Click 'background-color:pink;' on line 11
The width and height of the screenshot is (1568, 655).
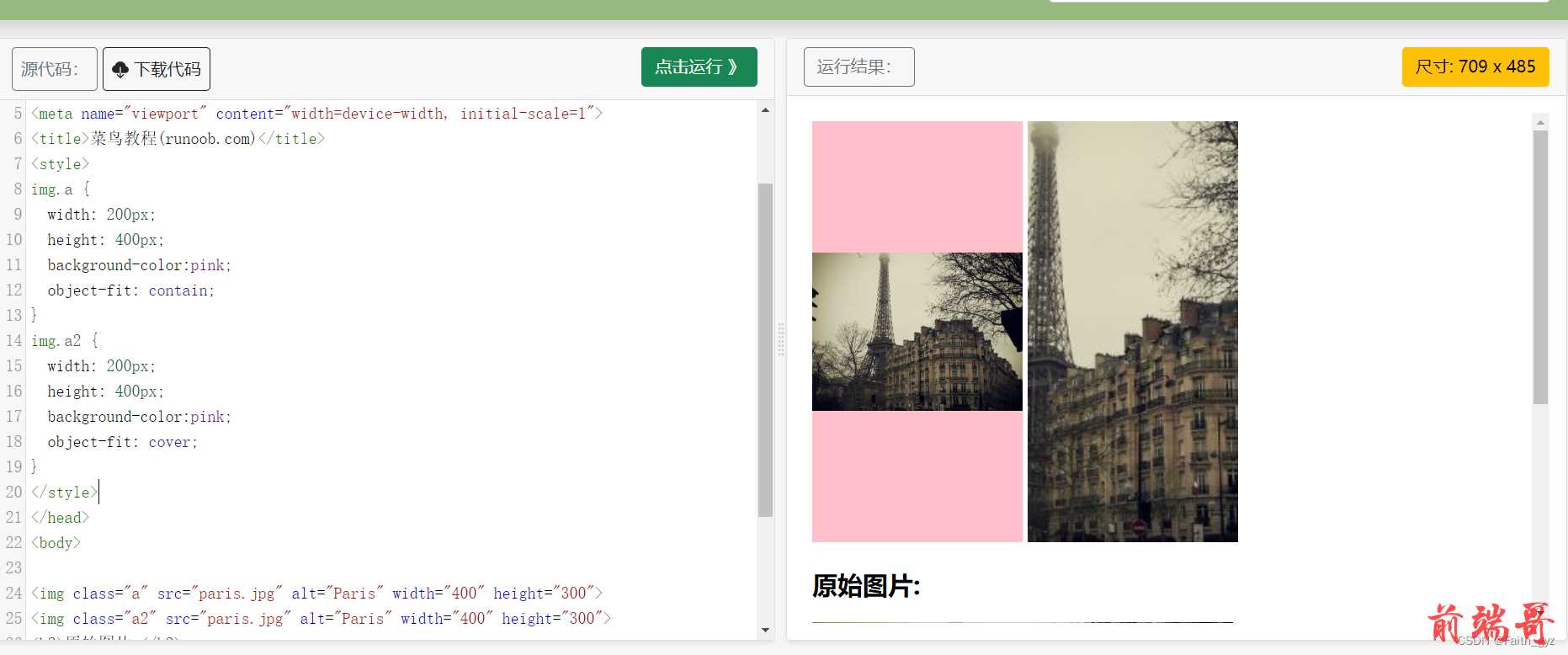pyautogui.click(x=140, y=265)
